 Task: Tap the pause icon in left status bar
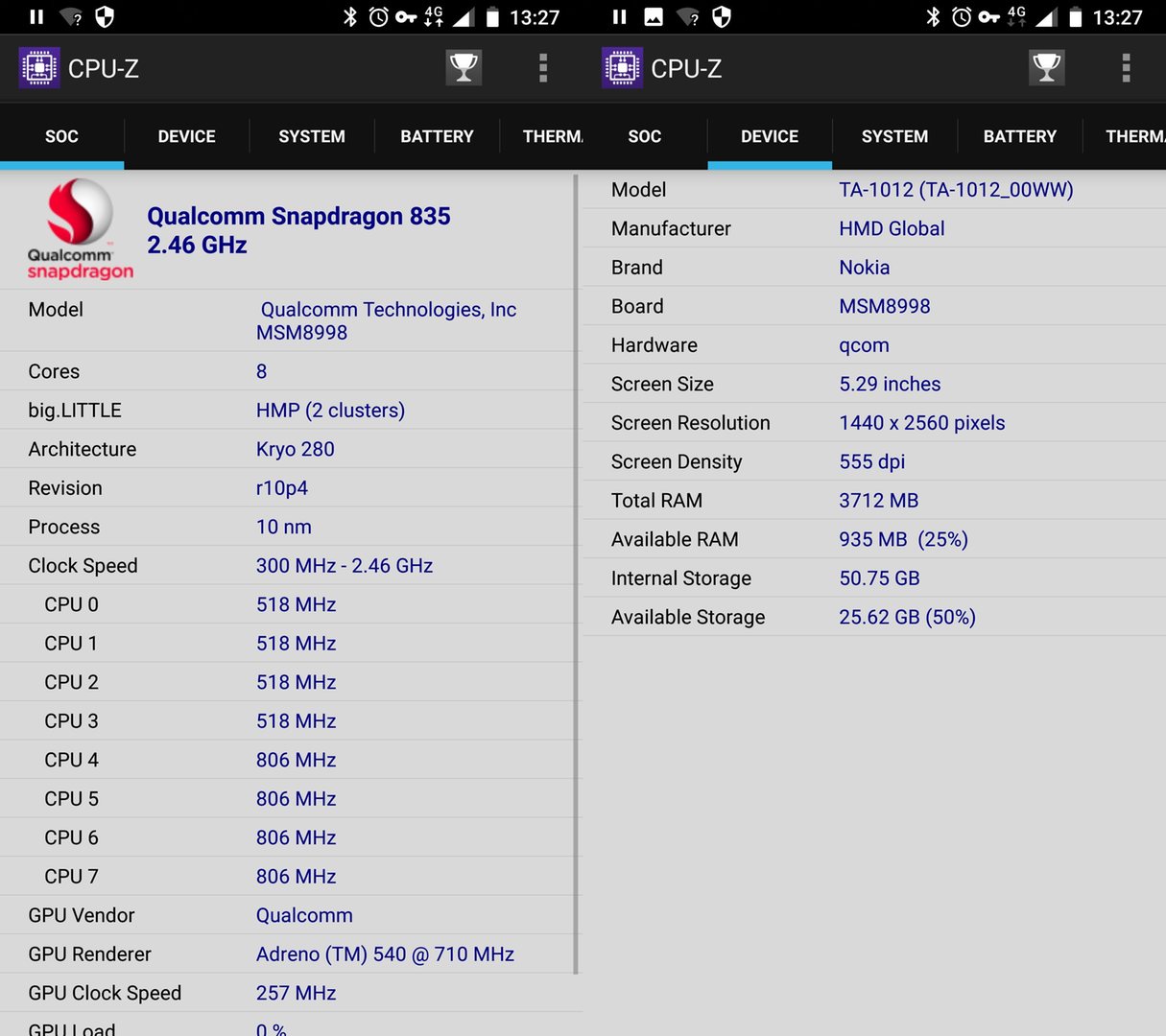coord(36,17)
